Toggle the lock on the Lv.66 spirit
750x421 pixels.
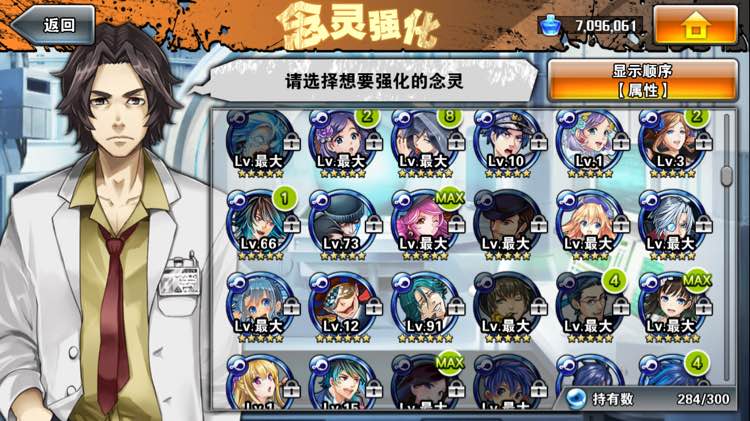point(292,224)
